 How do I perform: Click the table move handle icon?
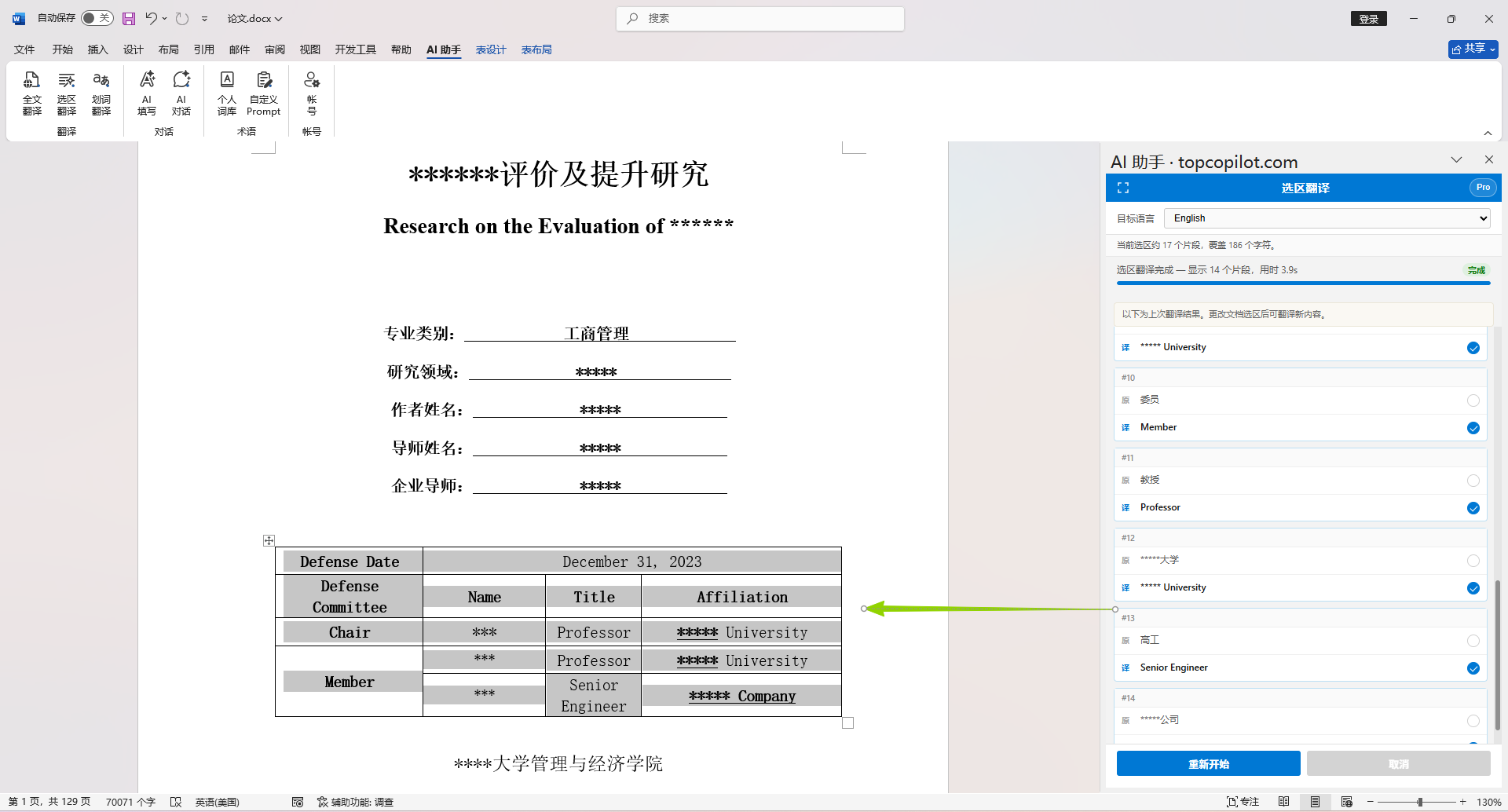[269, 540]
